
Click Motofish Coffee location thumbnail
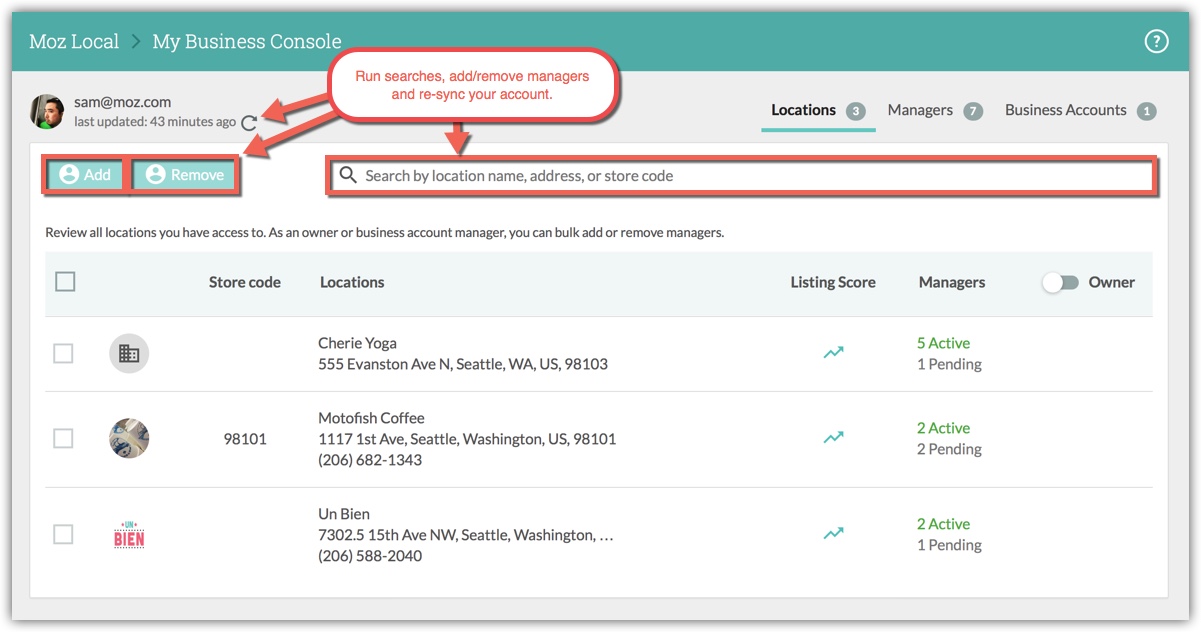(129, 438)
